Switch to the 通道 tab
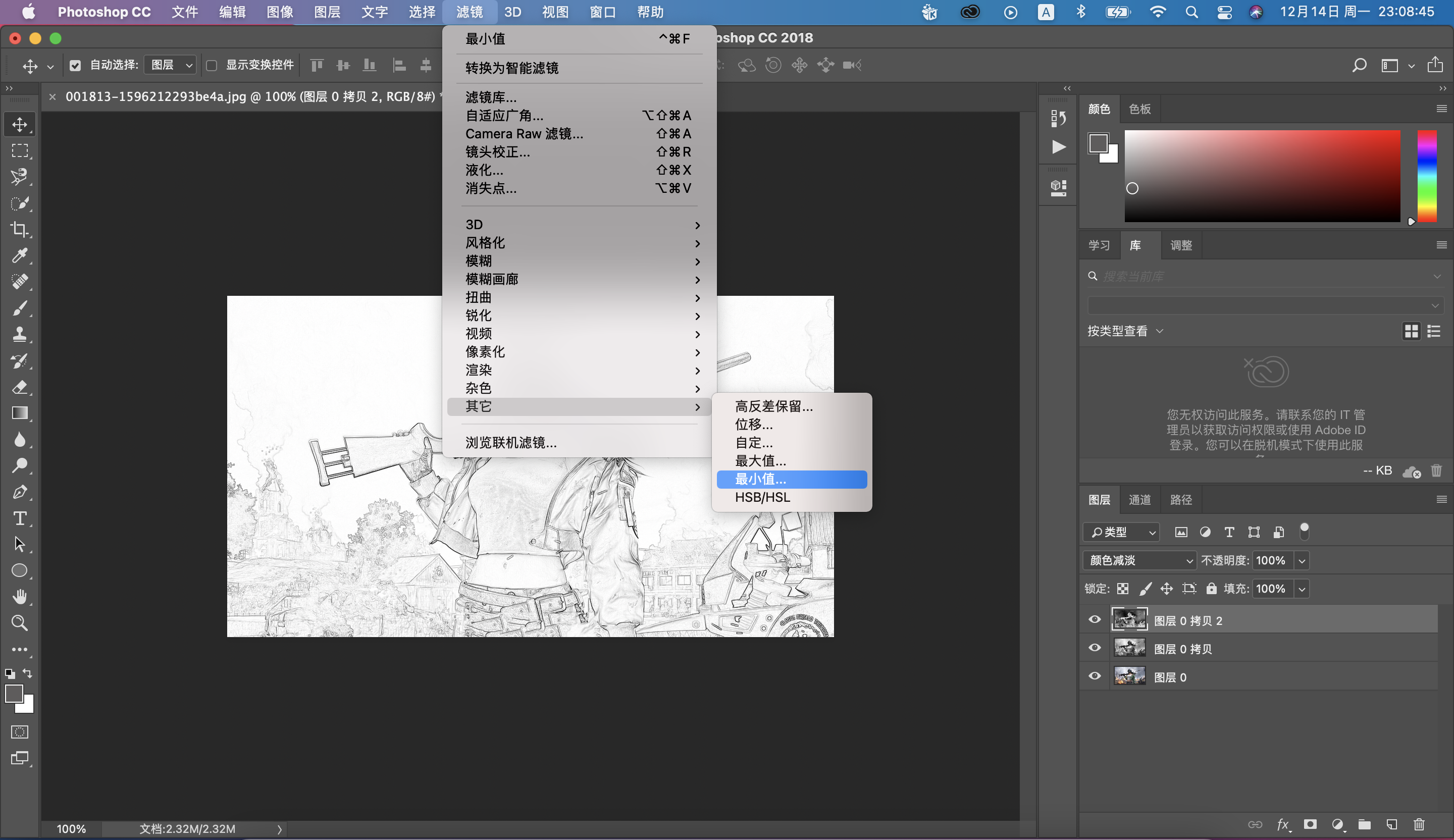 point(1139,500)
